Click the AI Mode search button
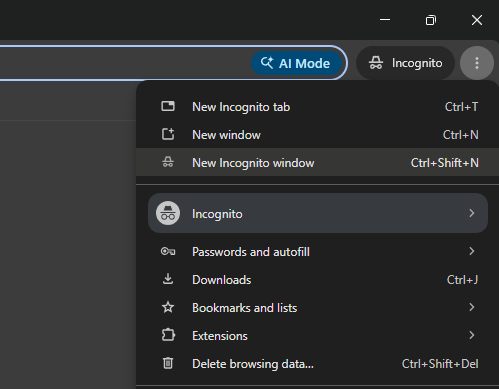The height and width of the screenshot is (389, 499). [x=296, y=63]
